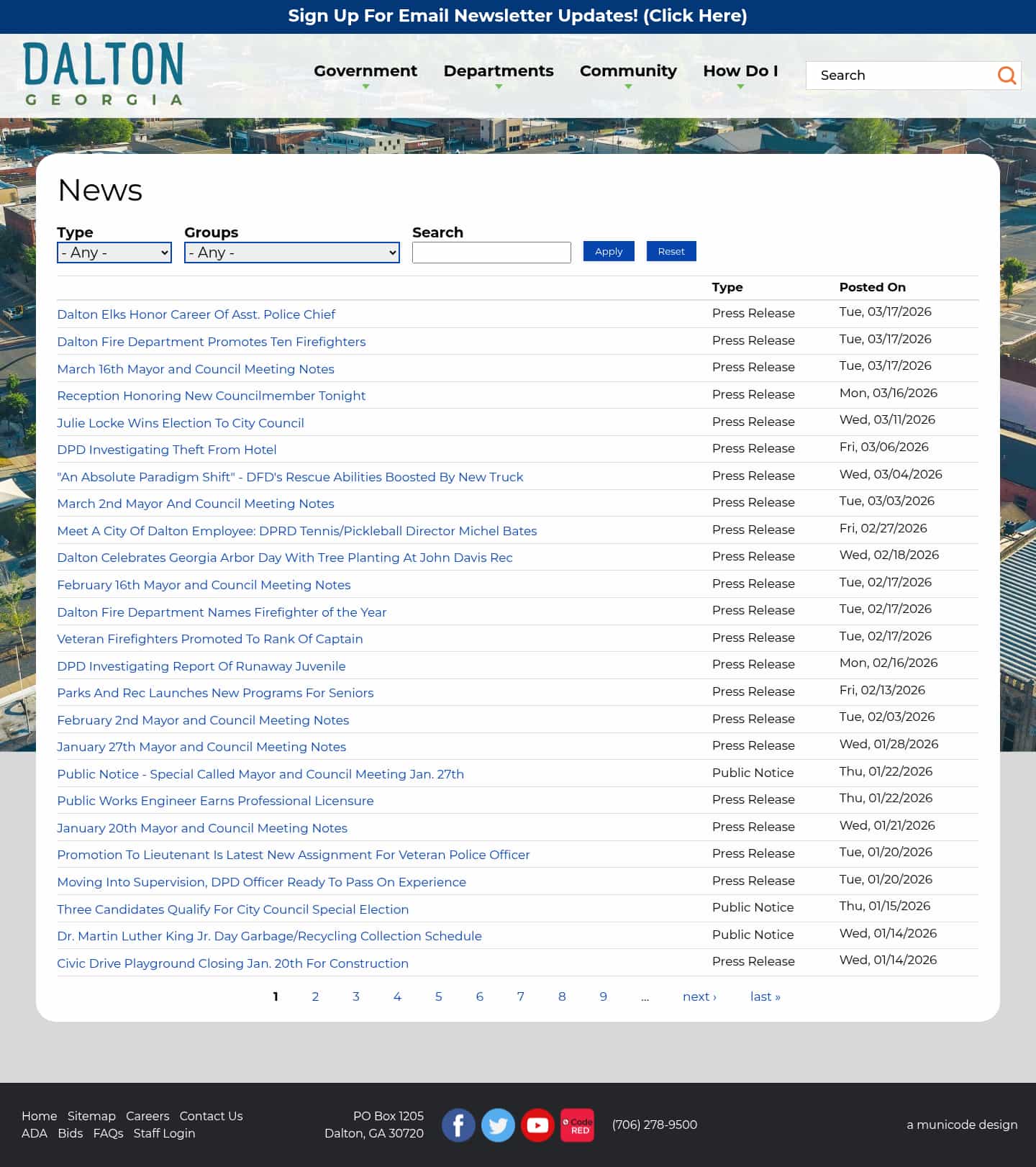This screenshot has height=1167, width=1036.
Task: Click the orange search magnifier icon
Action: (x=1007, y=75)
